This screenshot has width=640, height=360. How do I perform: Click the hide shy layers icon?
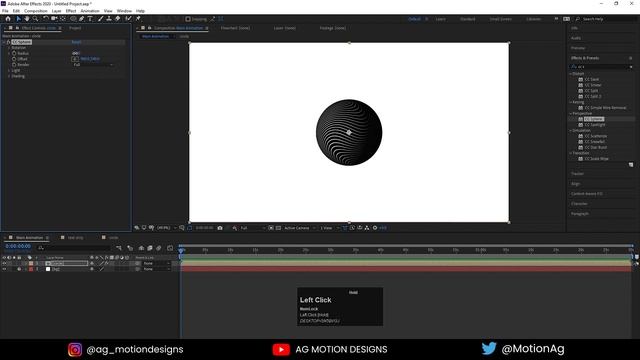pos(141,248)
